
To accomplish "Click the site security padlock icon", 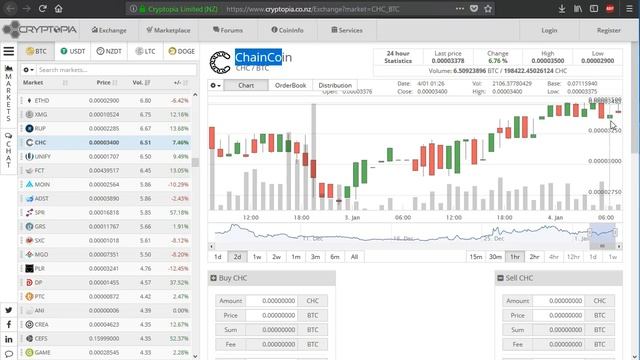I will 142,9.
